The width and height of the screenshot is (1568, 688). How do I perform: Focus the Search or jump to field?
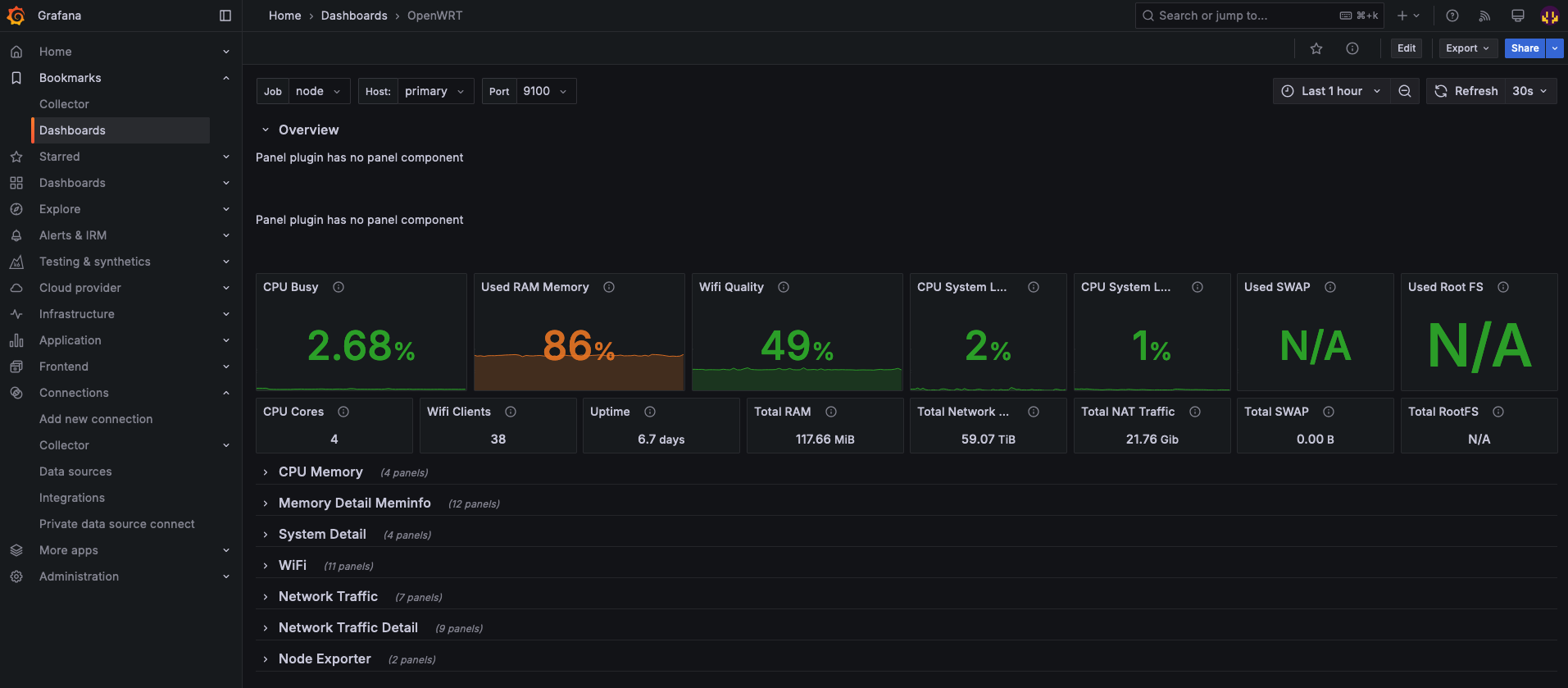point(1260,16)
